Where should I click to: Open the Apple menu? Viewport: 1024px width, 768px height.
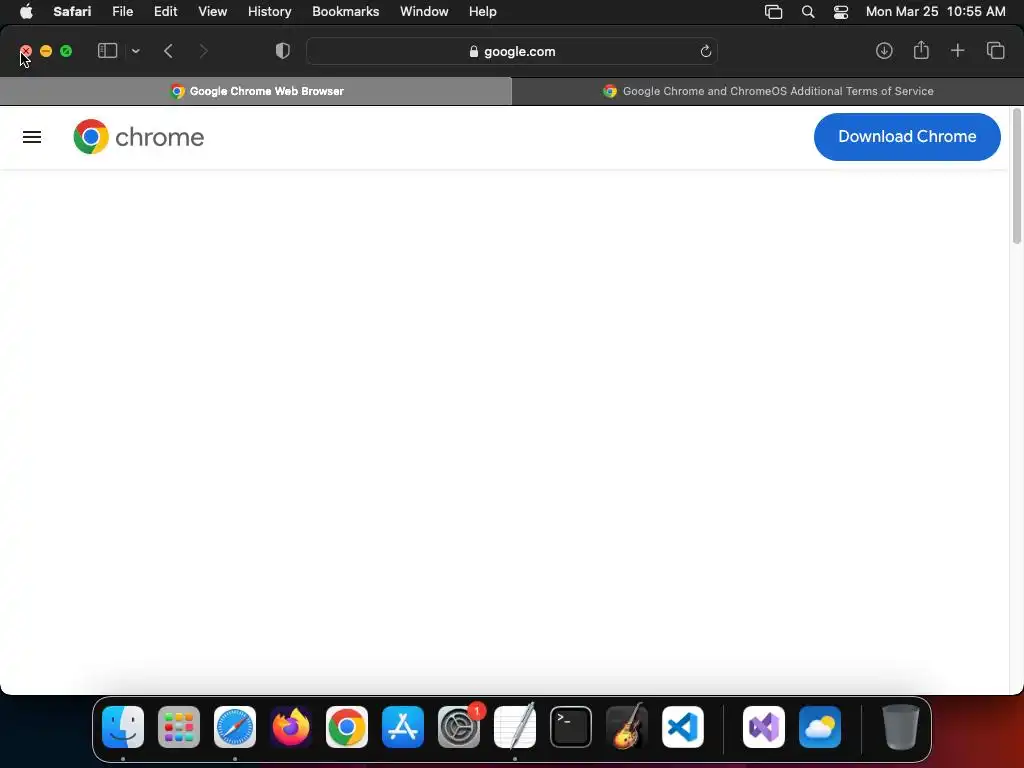pos(26,12)
